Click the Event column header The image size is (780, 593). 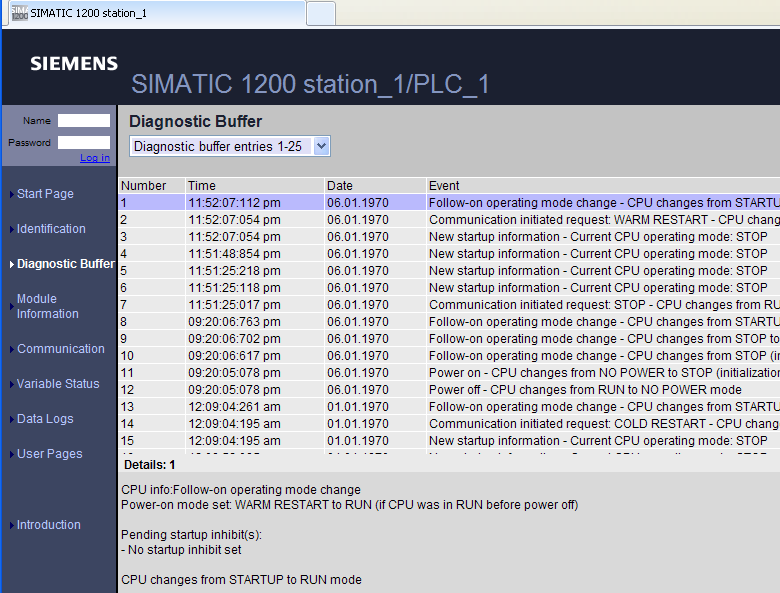tap(603, 186)
